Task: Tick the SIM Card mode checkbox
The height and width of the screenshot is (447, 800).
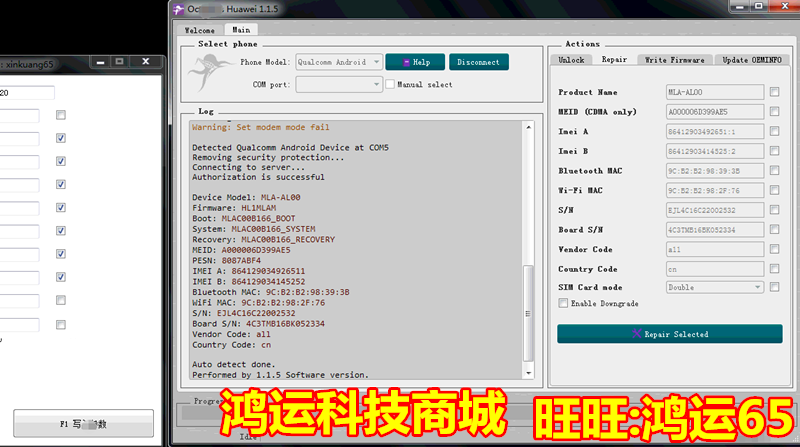Action: point(774,287)
